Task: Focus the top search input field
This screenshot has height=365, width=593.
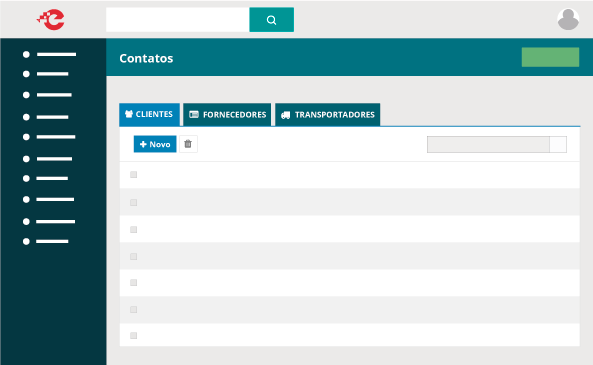Action: pos(178,20)
